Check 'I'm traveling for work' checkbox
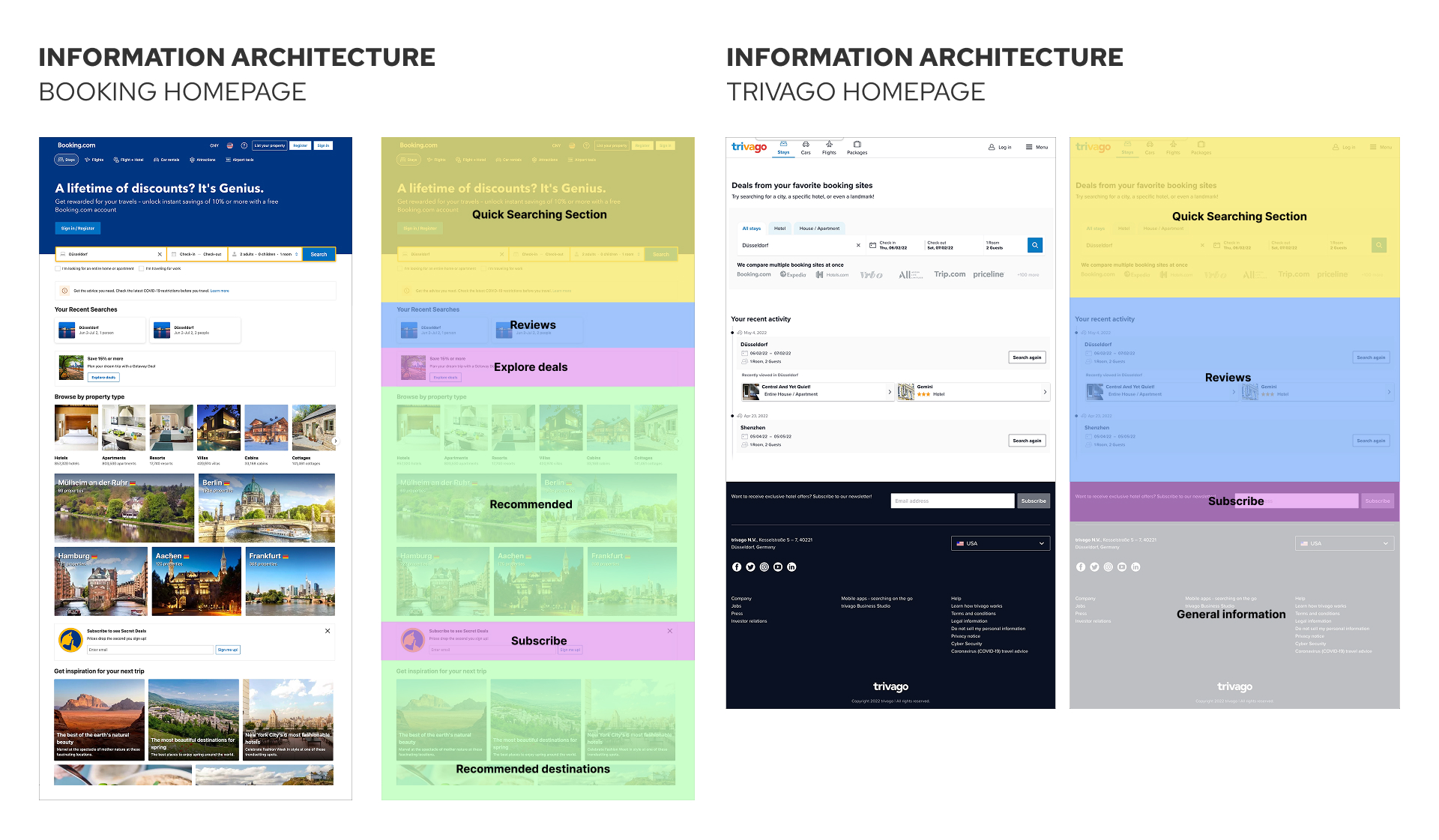This screenshot has height=840, width=1439. (141, 268)
